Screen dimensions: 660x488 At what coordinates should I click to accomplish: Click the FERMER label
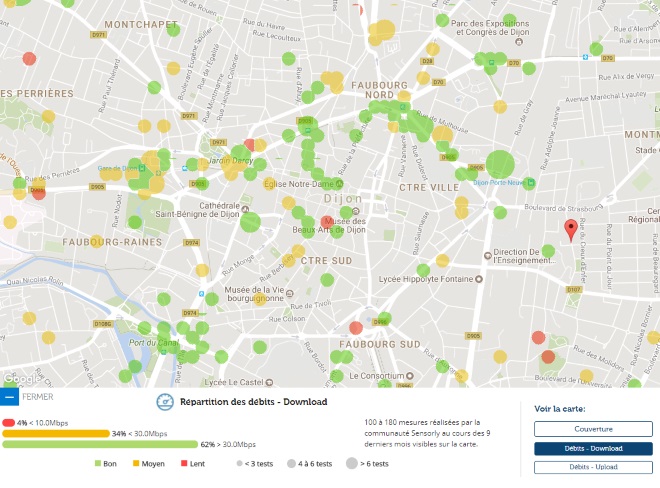(x=37, y=397)
